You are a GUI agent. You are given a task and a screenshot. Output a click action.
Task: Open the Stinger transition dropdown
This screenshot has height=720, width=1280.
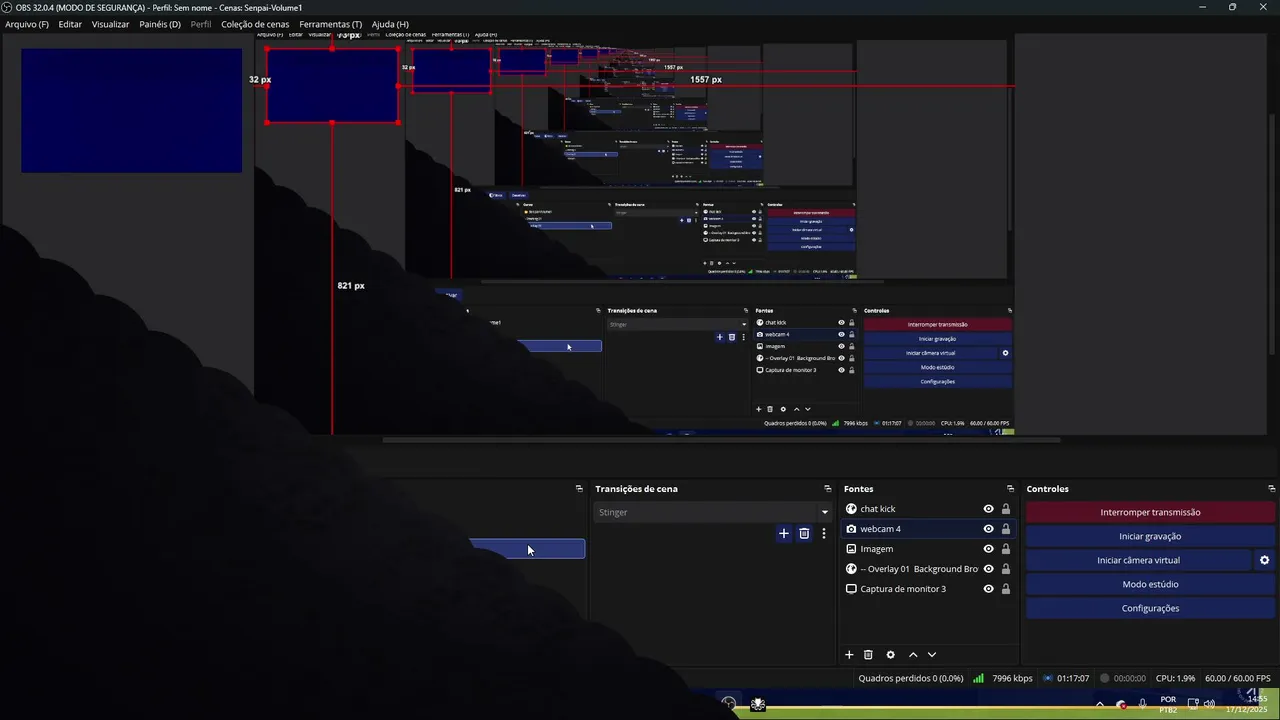[713, 512]
